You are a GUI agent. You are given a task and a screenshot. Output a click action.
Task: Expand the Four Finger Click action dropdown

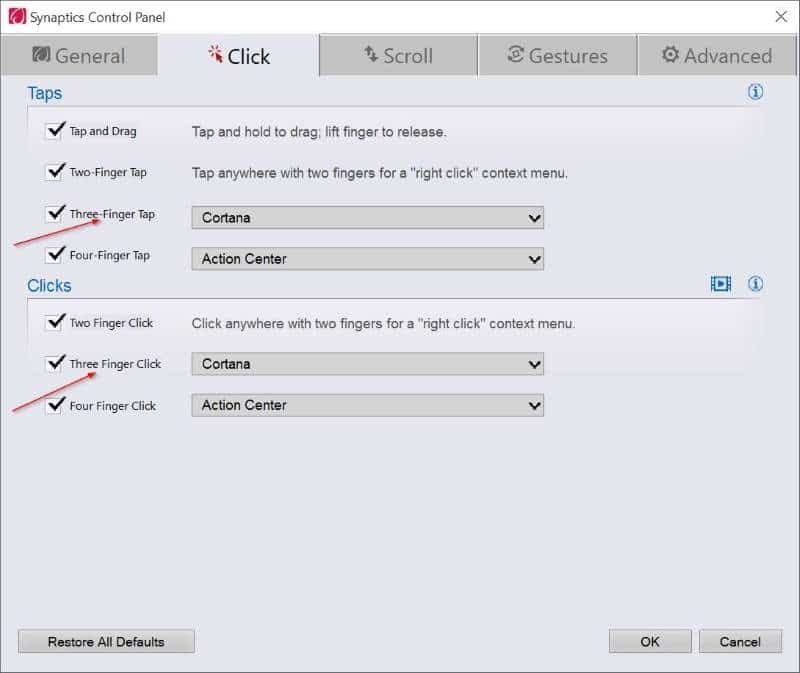(x=367, y=405)
